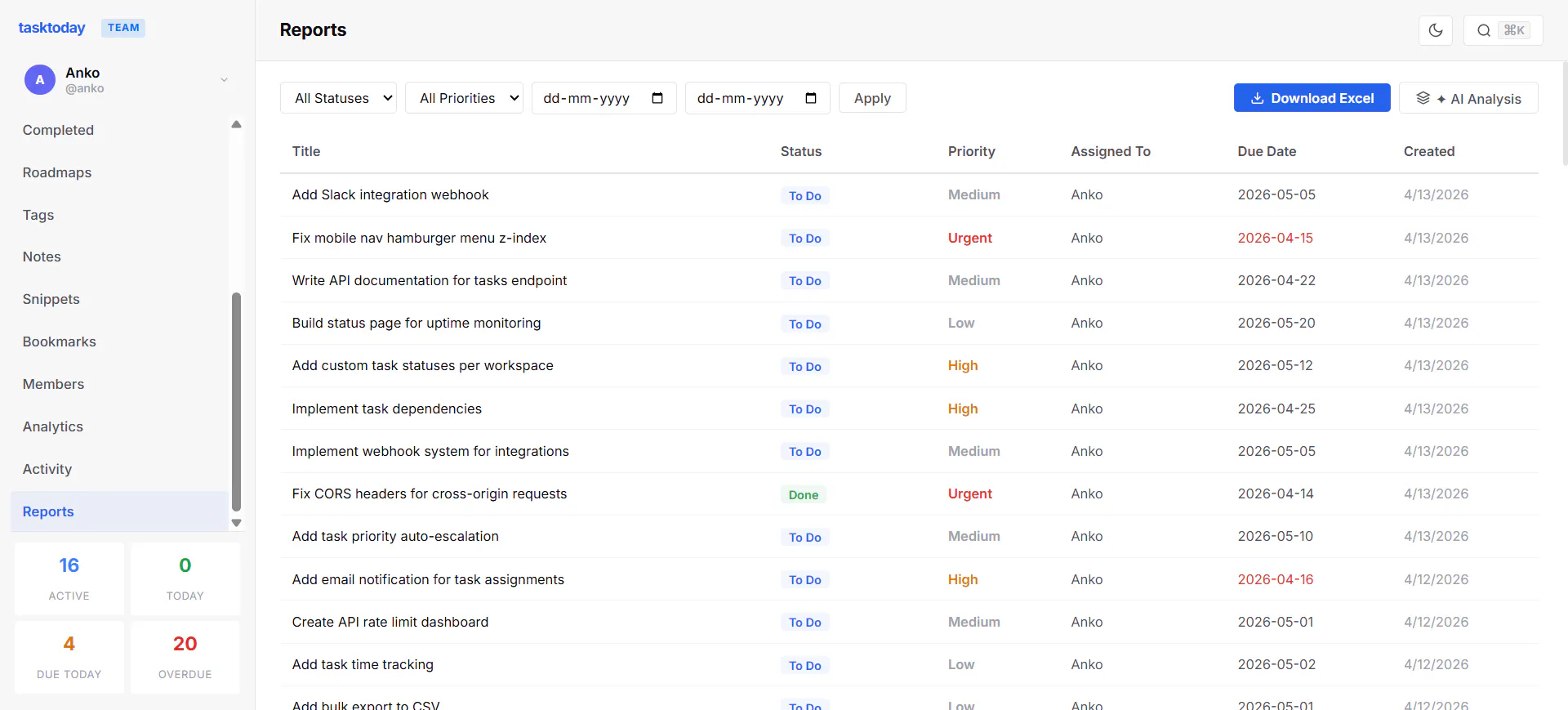Image resolution: width=1568 pixels, height=710 pixels.
Task: Click To Do badge for Slack webhook row
Action: point(805,195)
